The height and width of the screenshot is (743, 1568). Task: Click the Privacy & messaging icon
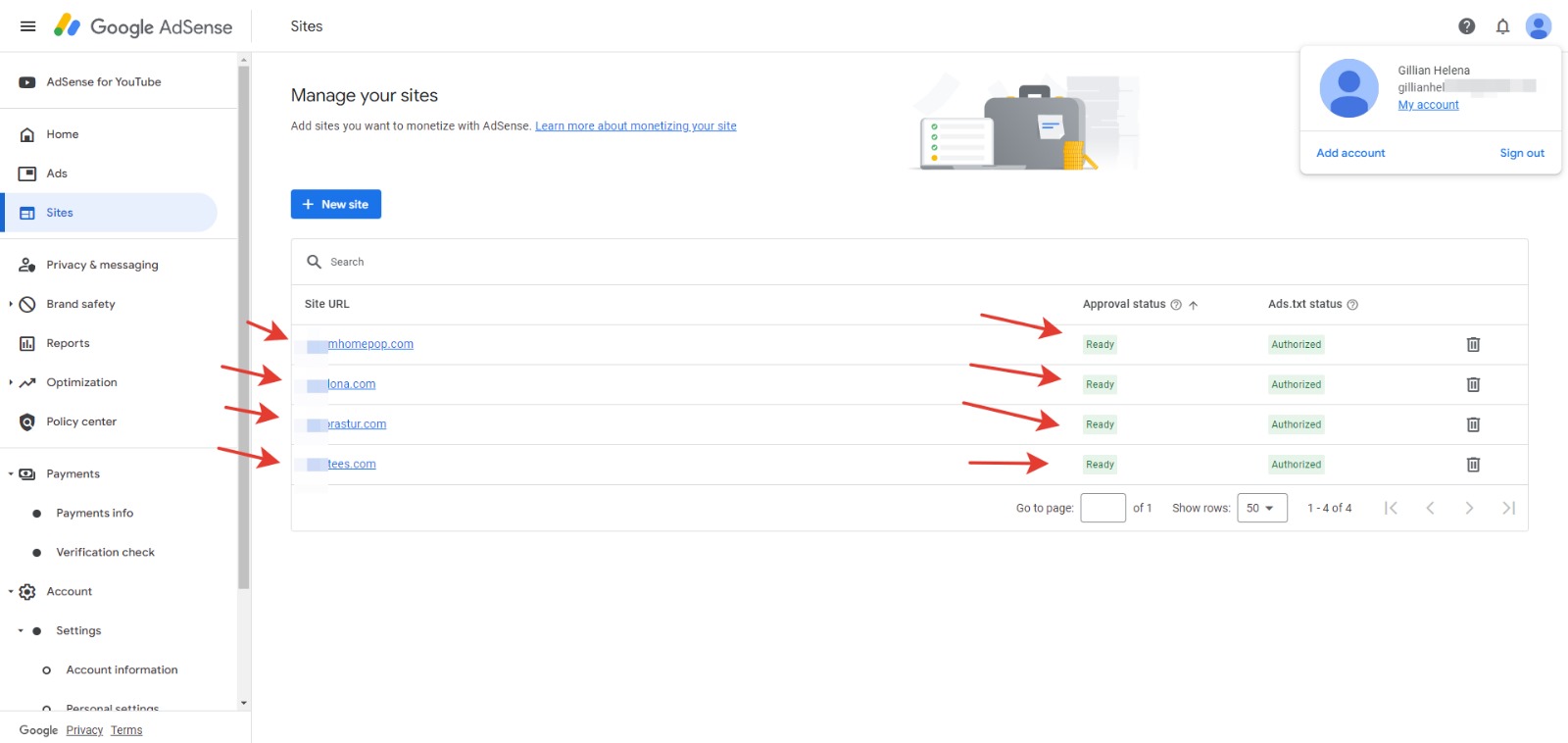click(x=27, y=265)
